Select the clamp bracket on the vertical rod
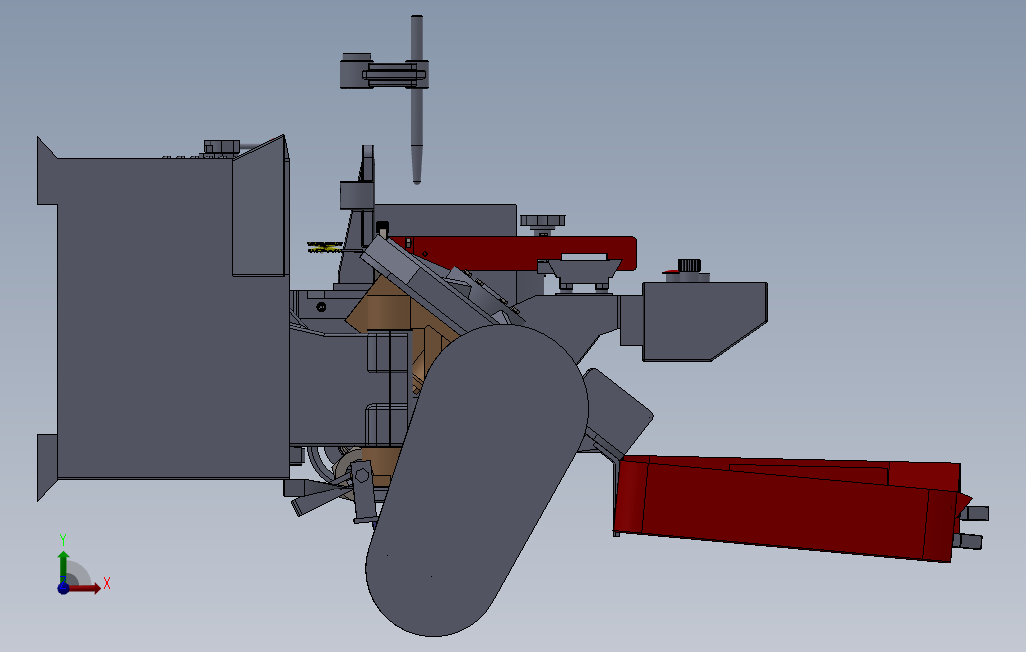 point(384,73)
